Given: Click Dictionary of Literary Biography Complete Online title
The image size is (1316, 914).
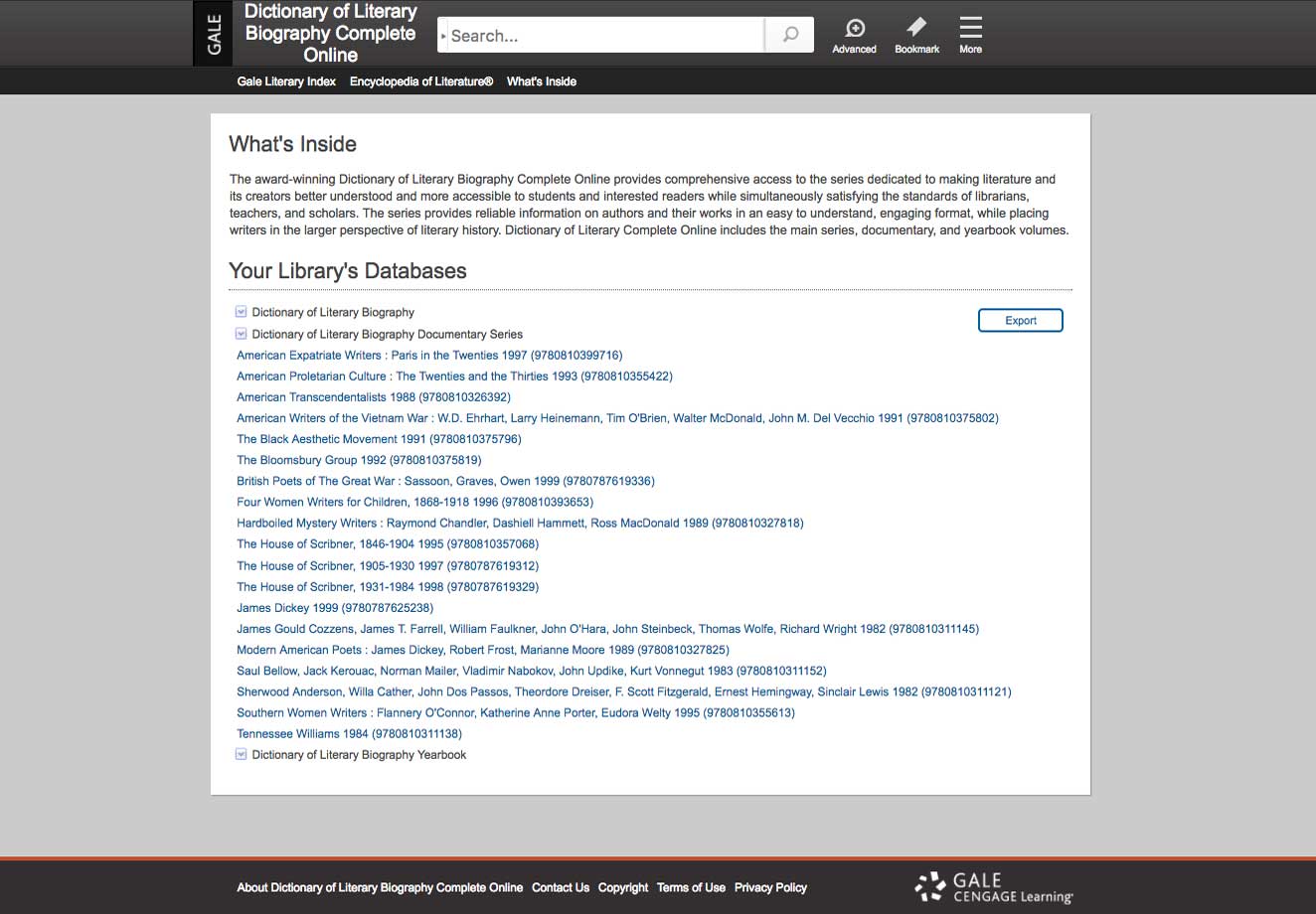Looking at the screenshot, I should pos(330,33).
